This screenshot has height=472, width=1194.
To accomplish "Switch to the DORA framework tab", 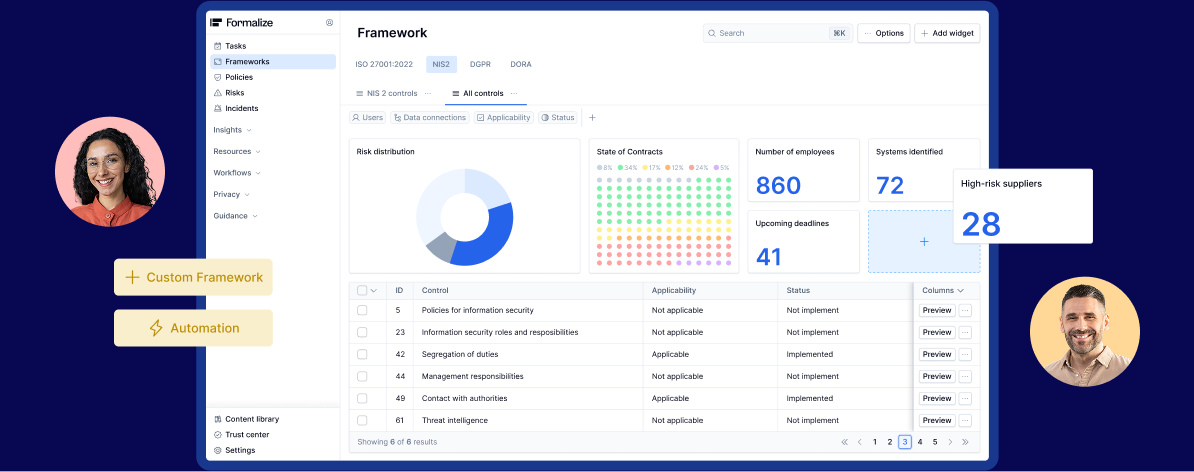I will coord(521,64).
